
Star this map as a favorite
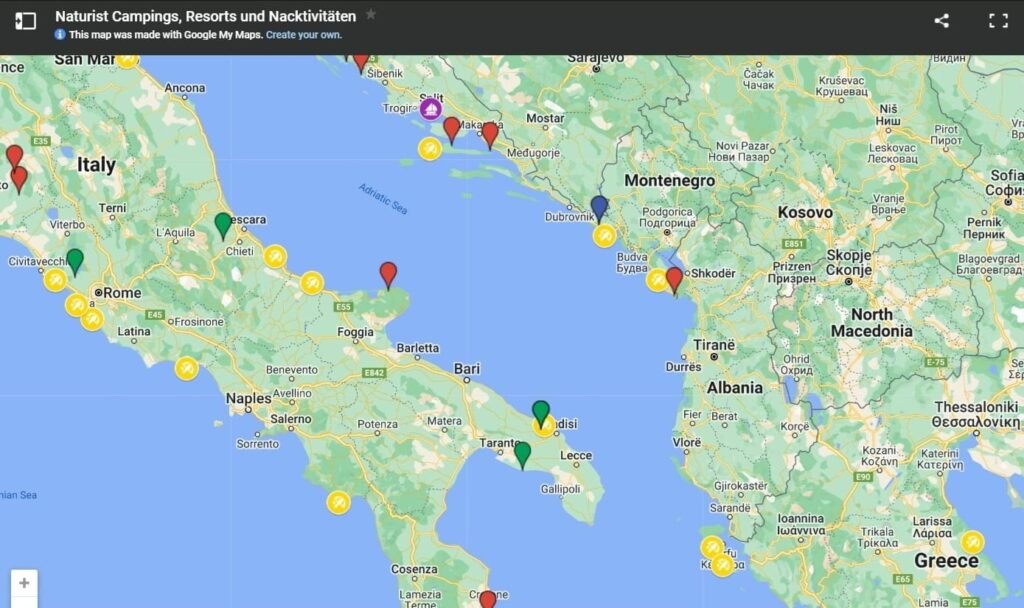pyautogui.click(x=371, y=15)
